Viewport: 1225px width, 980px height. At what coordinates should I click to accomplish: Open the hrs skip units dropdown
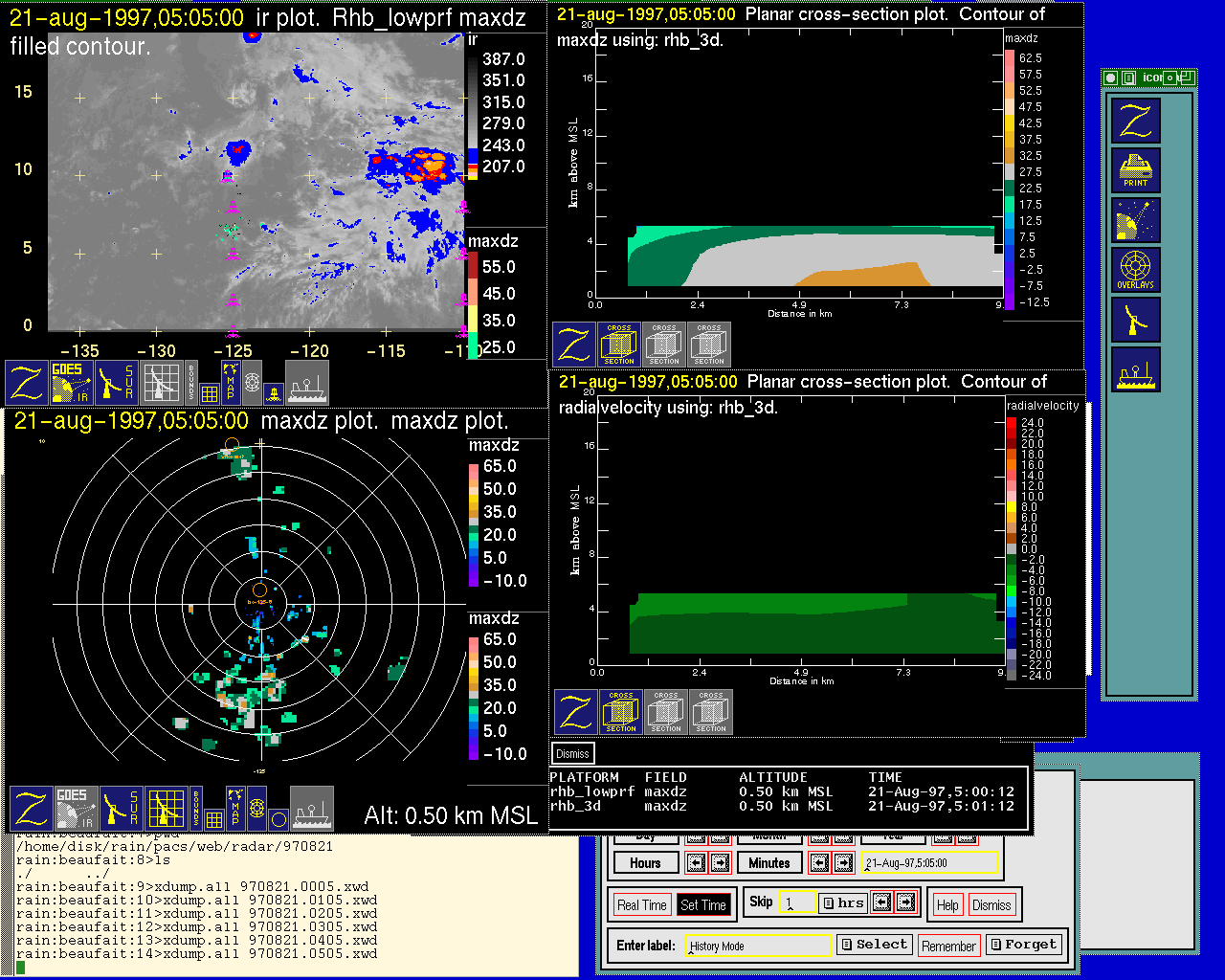pos(843,902)
